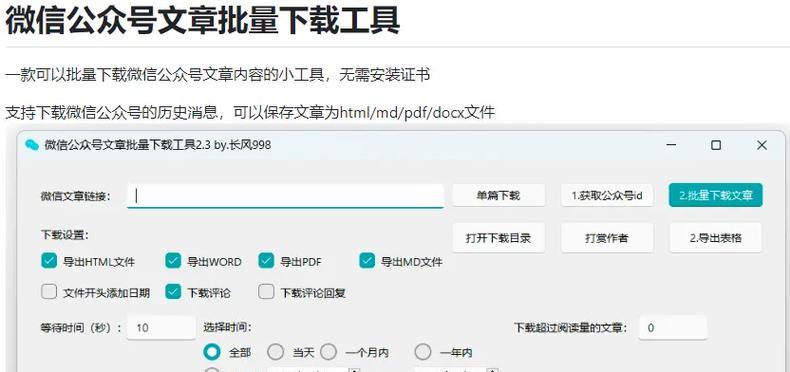This screenshot has width=790, height=372.
Task: Click the text line 一款可以批量下载微信公众号文章内容的小工具
Action: [218, 75]
